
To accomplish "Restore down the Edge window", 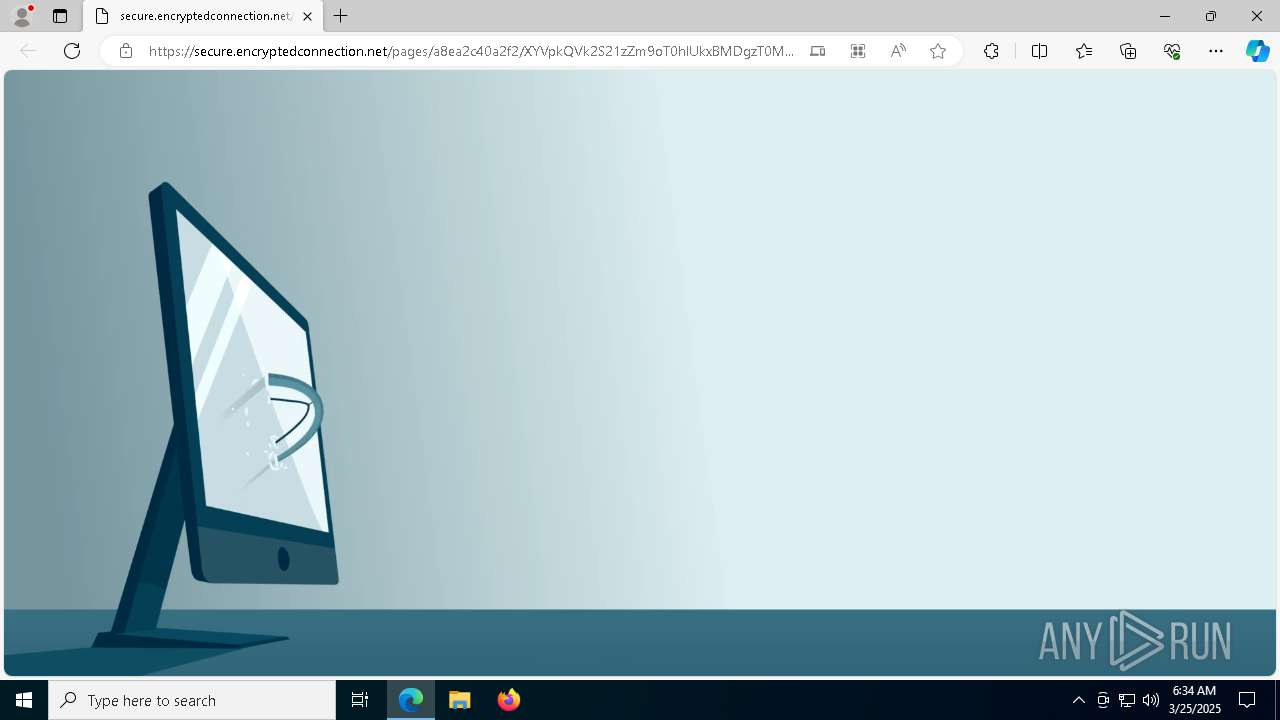I will click(x=1211, y=16).
